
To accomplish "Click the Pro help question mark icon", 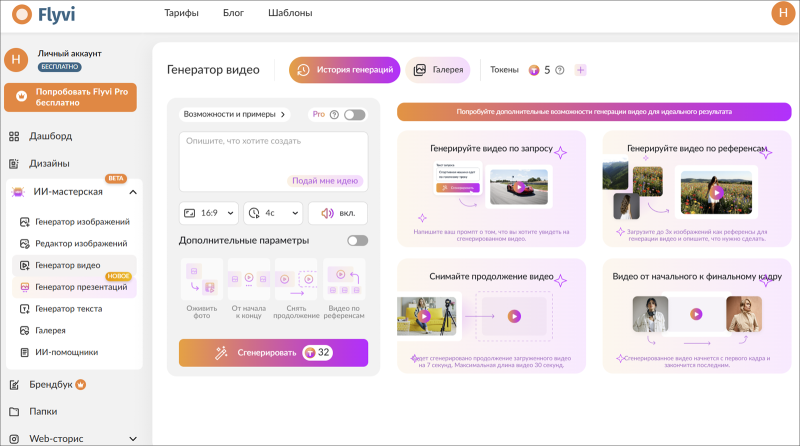I will (x=334, y=114).
